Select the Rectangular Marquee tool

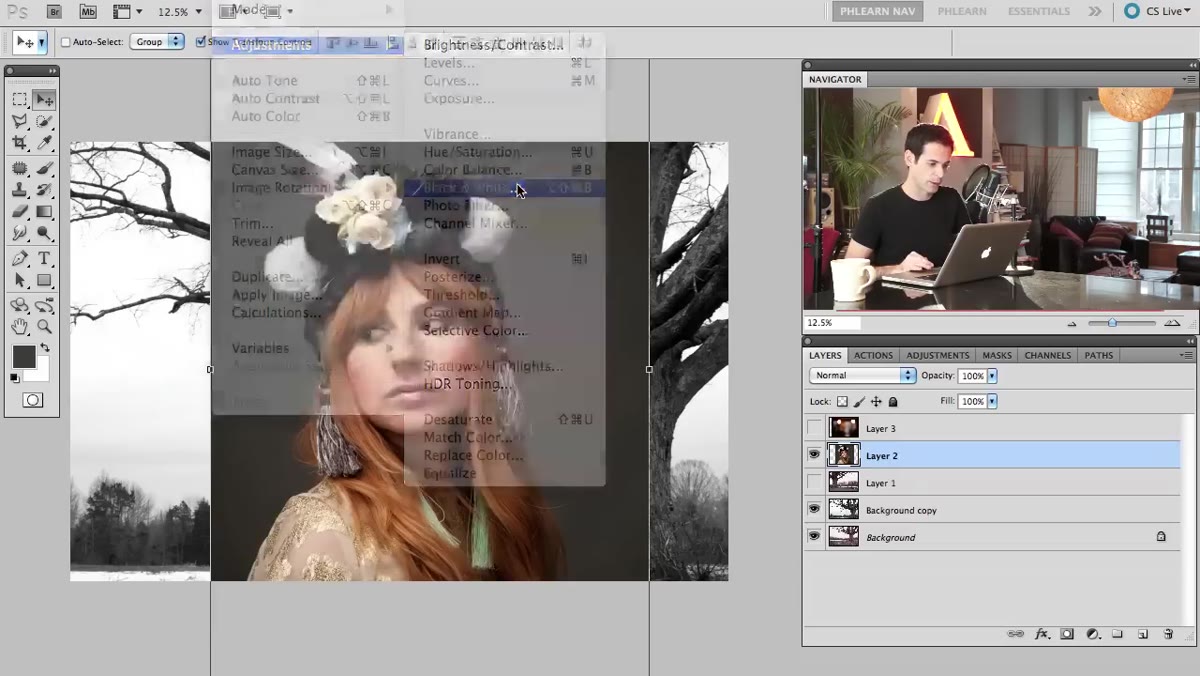(20, 100)
